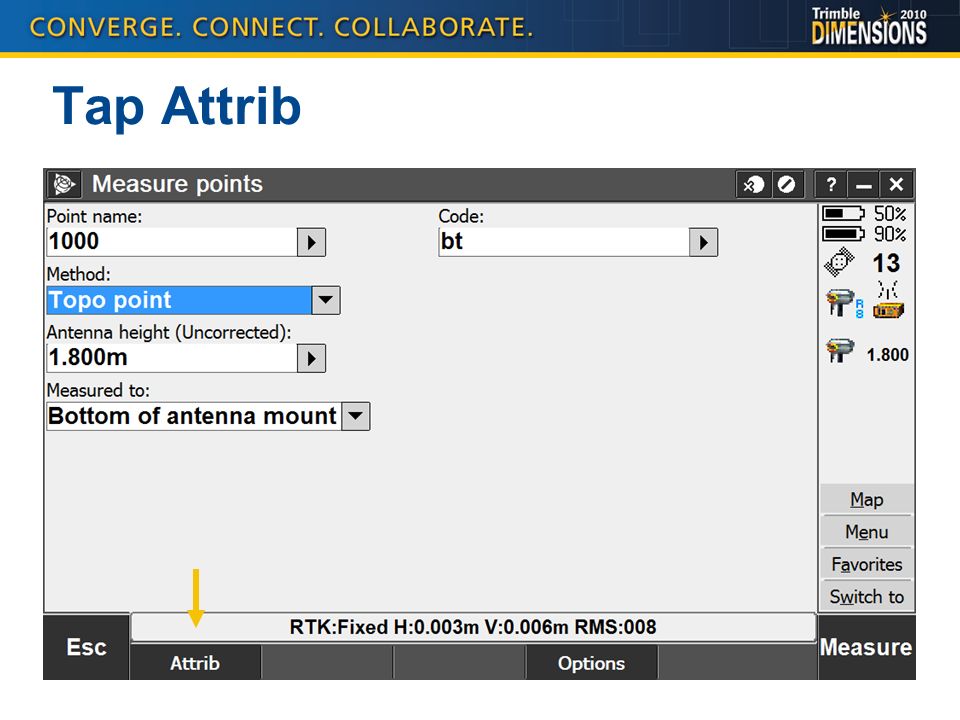Open help with the question mark icon

pos(831,184)
